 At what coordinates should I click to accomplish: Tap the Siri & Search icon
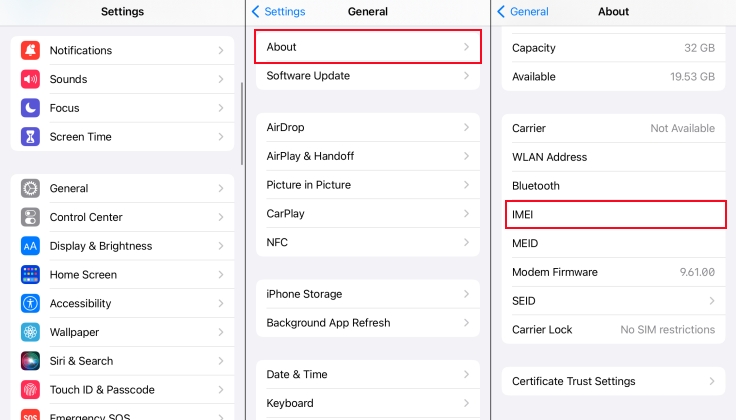click(x=30, y=361)
